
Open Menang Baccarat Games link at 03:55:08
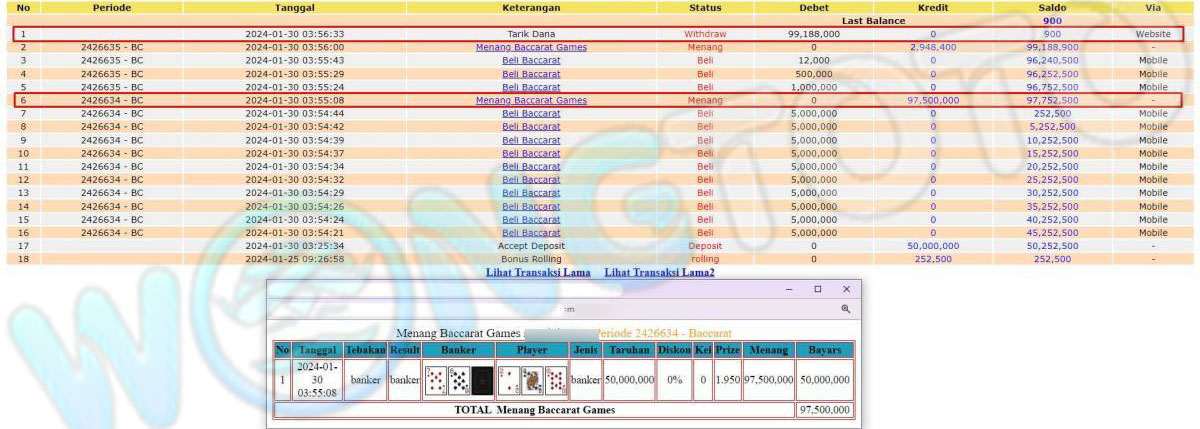pos(531,100)
